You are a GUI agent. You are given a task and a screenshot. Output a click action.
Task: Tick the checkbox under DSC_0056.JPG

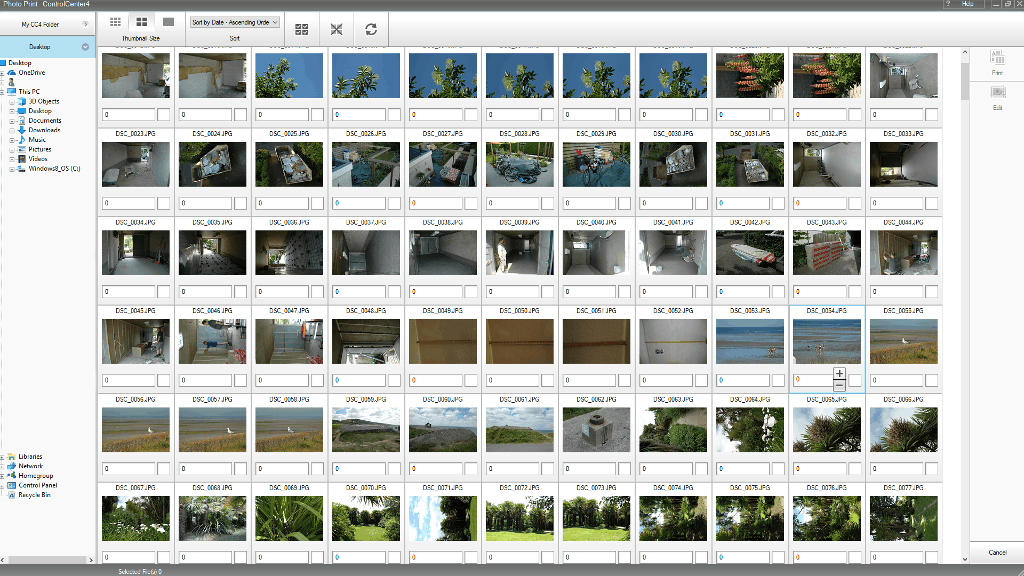(163, 468)
